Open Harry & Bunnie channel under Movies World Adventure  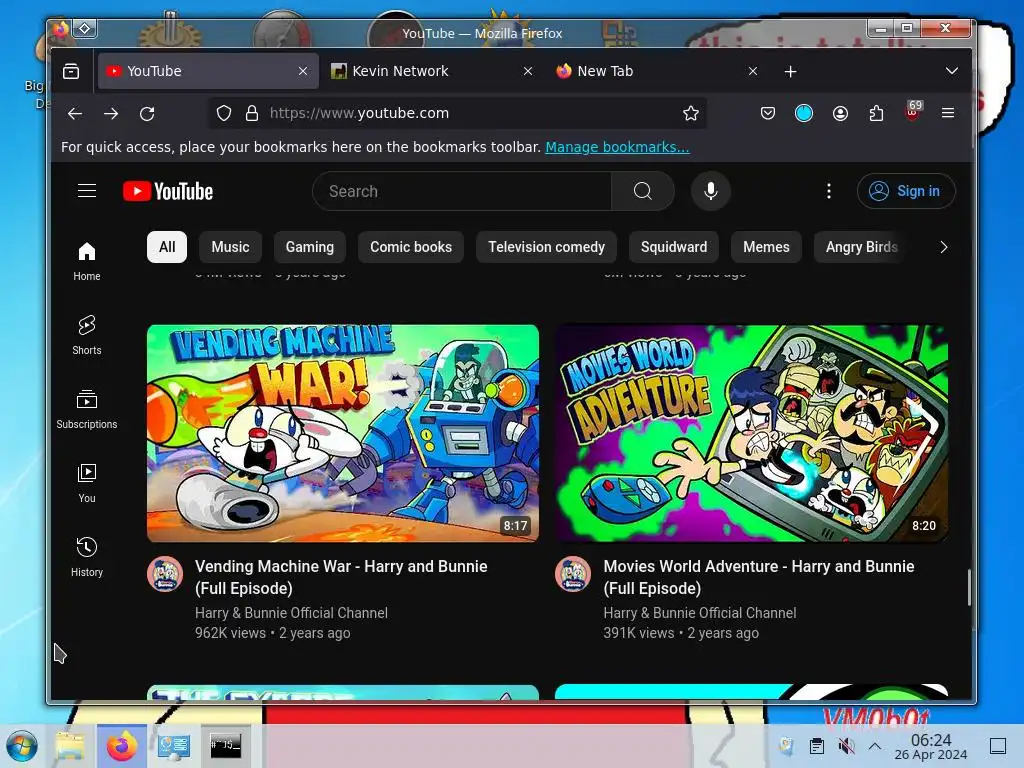coord(699,613)
